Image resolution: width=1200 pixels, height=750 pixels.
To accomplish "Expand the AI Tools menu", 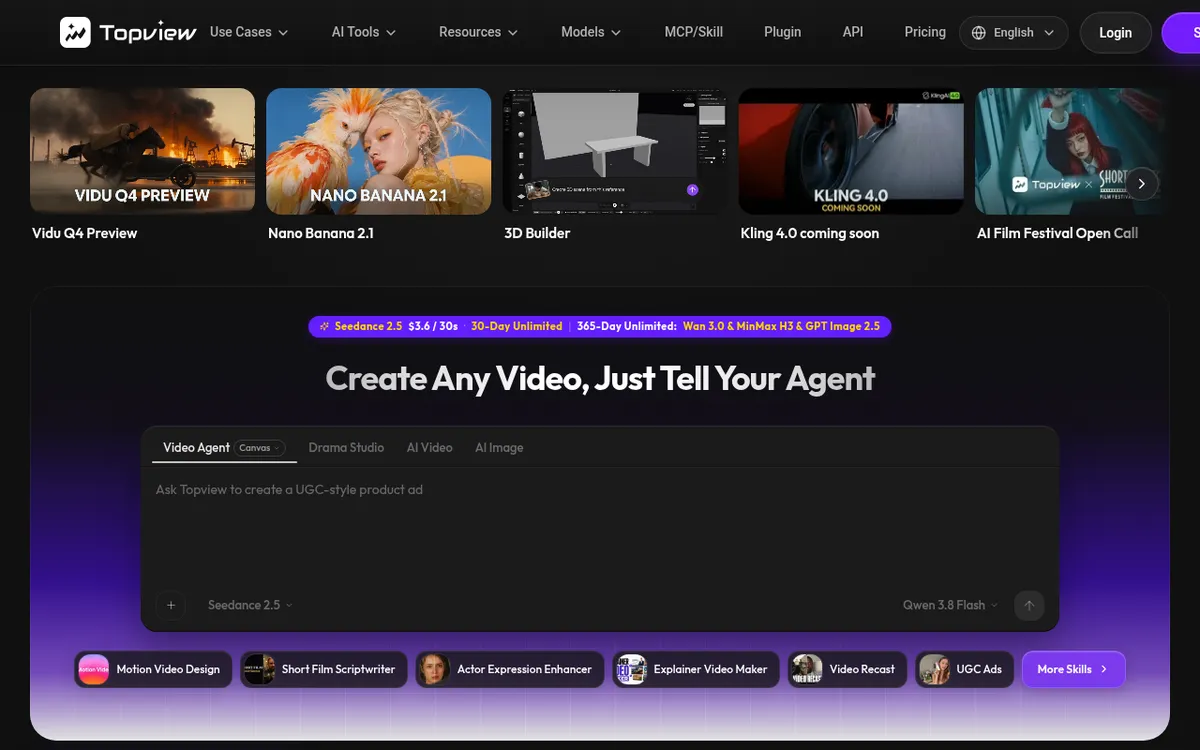I will (364, 32).
